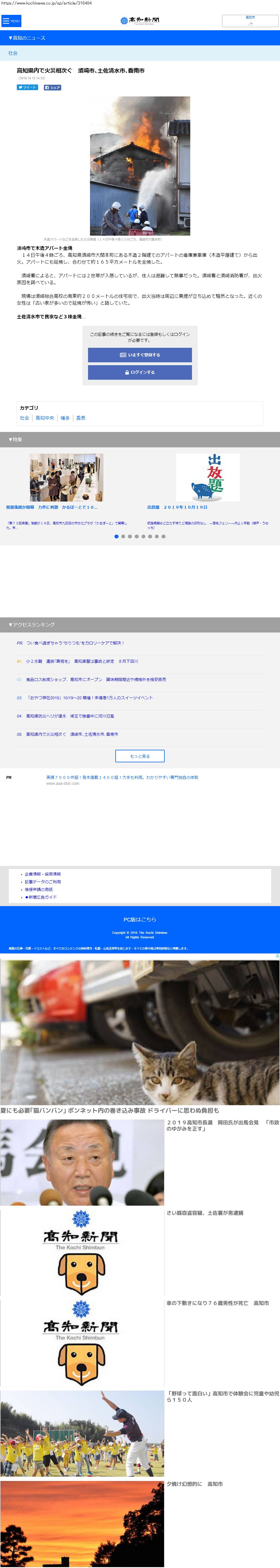Viewport: 280px width, 1568px height.
Task: Open the baseball event children photo thumbnail
Action: pyautogui.click(x=82, y=1433)
